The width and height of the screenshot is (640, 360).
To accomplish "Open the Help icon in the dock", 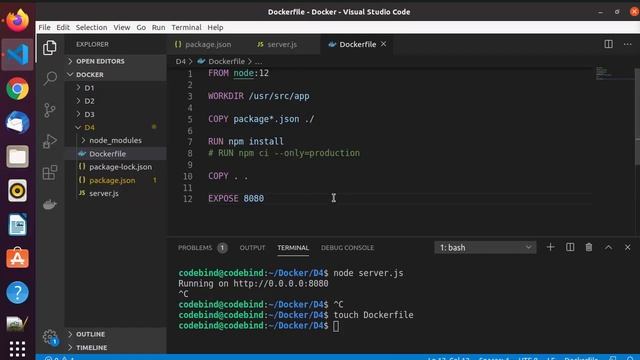I will click(x=17, y=292).
